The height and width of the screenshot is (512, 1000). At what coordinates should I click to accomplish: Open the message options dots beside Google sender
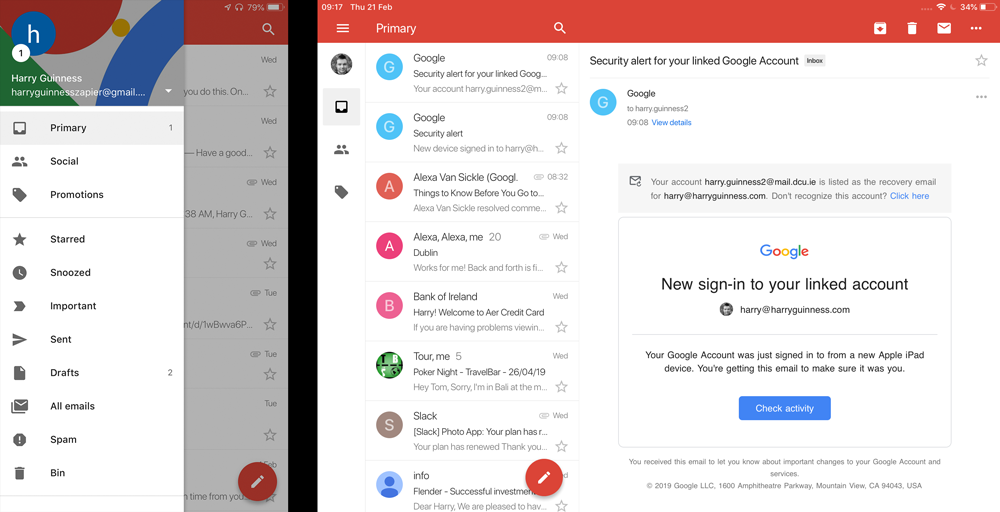point(981,97)
